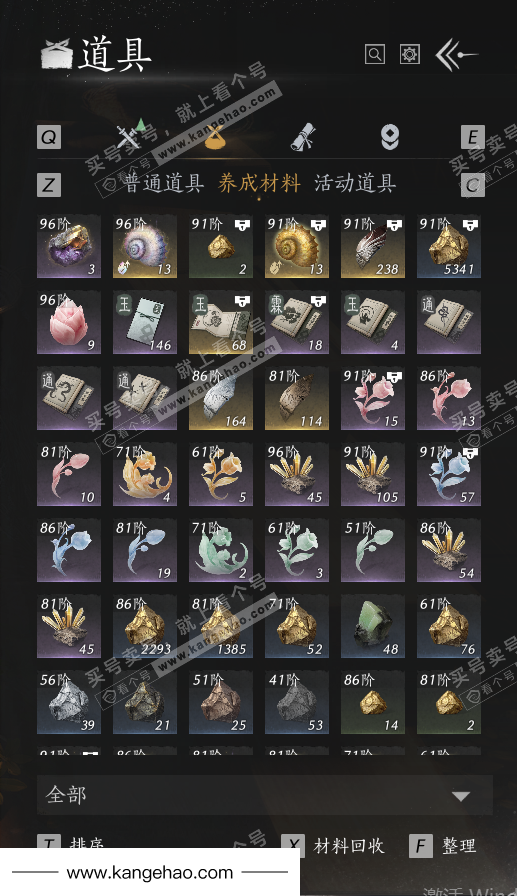Screen dimensions: 517x896
Task: Click the back arrow icon at top right
Action: pos(456,54)
